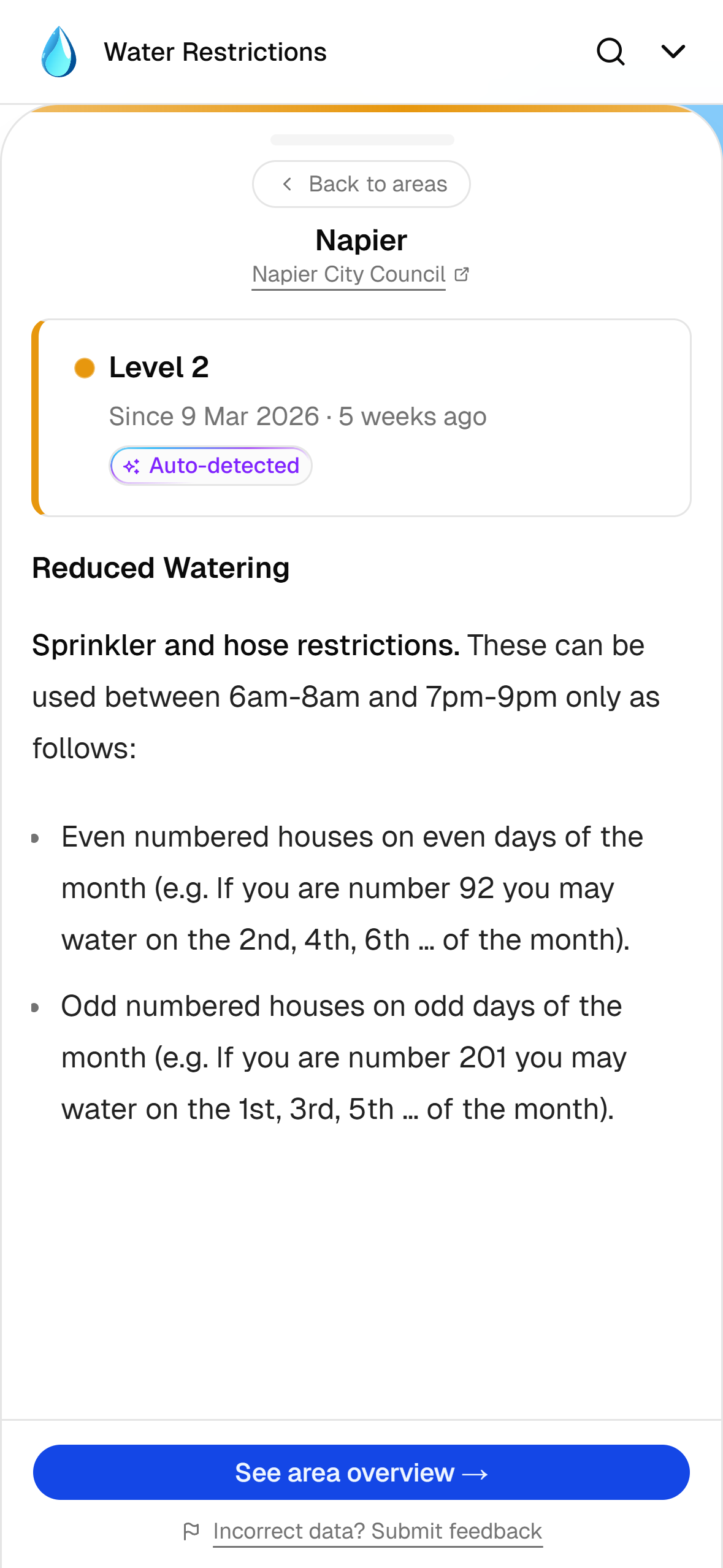This screenshot has width=723, height=1568.
Task: Click the flag icon near feedback
Action: (x=191, y=1531)
